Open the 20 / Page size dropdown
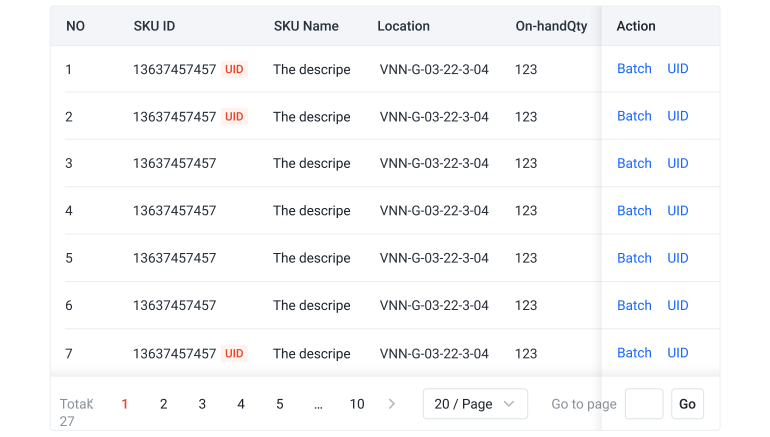770x437 pixels. 475,404
